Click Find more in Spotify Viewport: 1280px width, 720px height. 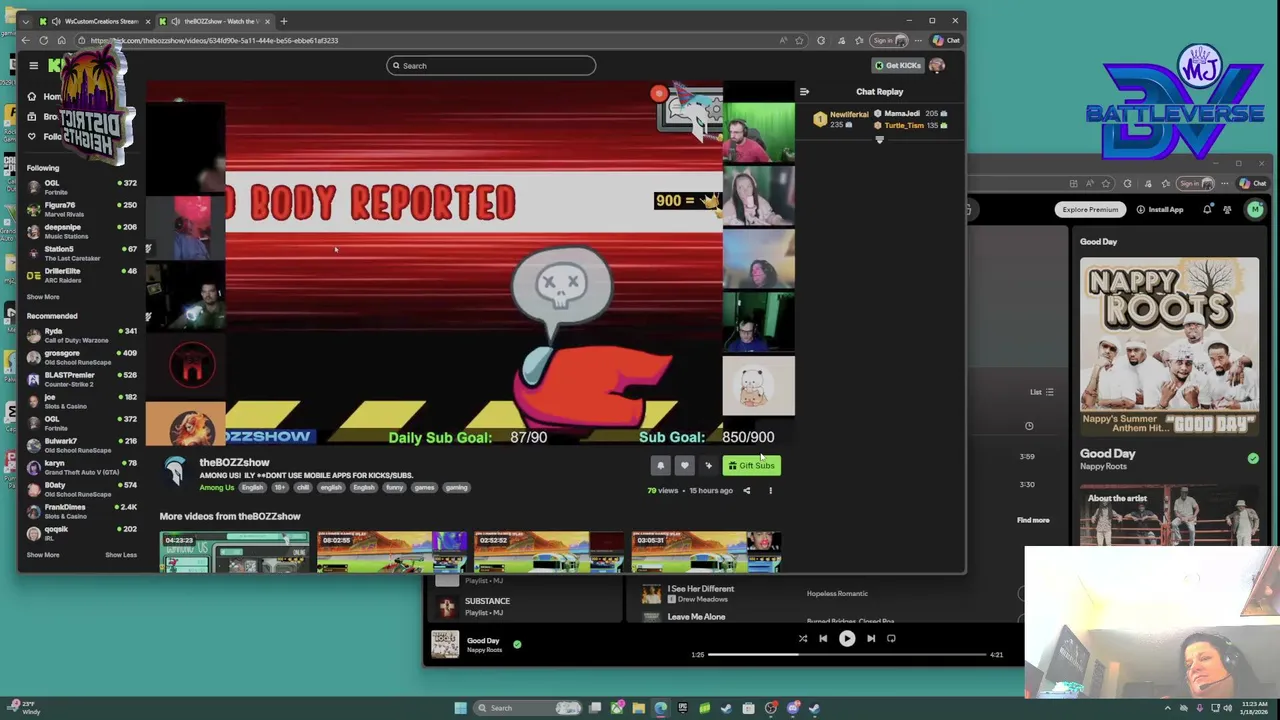(x=1033, y=520)
